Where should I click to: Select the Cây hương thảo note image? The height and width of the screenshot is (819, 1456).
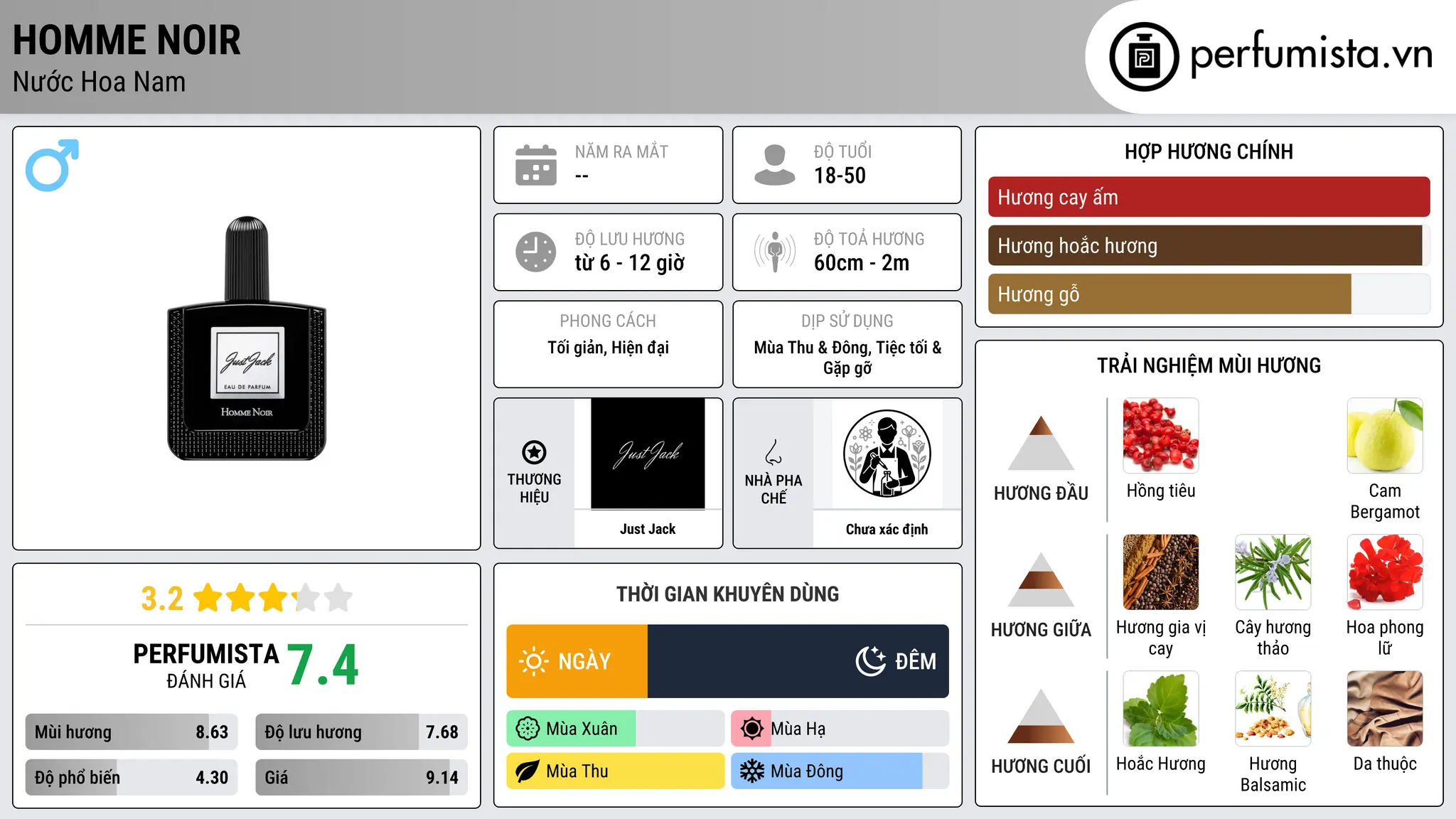click(x=1273, y=572)
